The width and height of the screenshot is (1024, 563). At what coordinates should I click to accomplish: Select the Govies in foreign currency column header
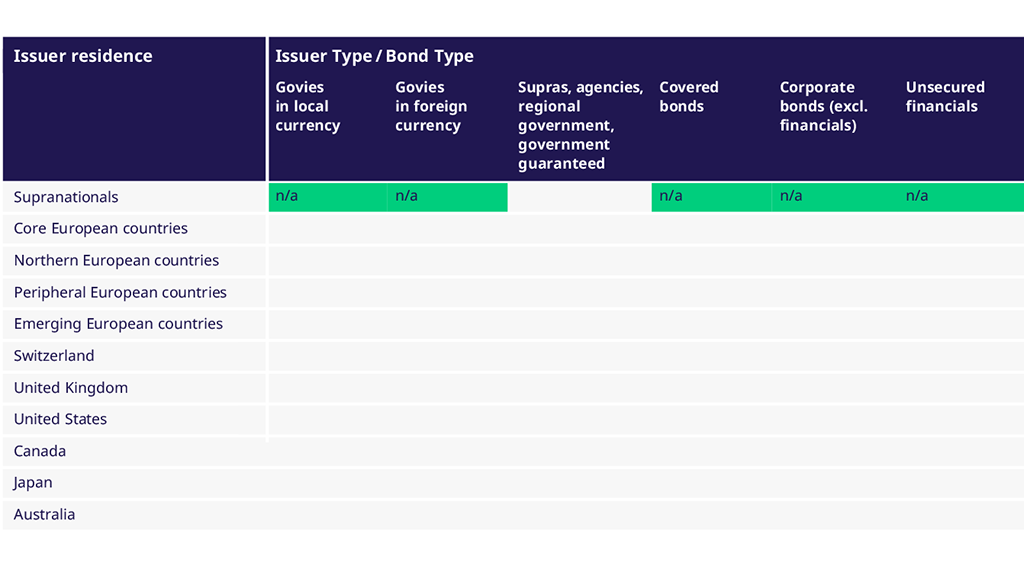430,106
